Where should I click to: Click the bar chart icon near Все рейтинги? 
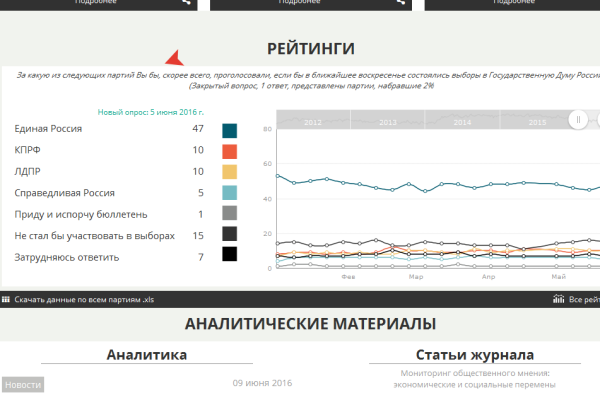[558, 299]
